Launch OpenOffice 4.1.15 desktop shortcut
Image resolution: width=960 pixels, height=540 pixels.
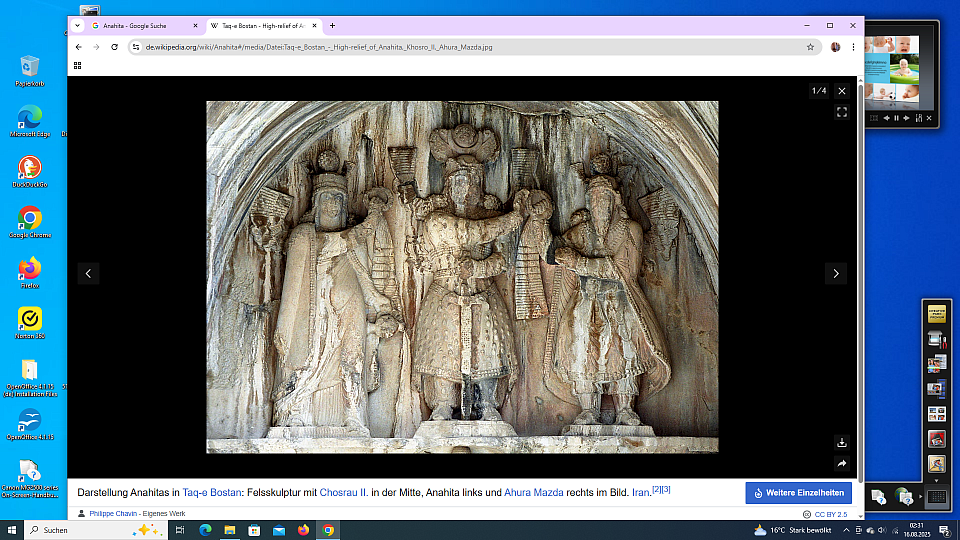(29, 424)
